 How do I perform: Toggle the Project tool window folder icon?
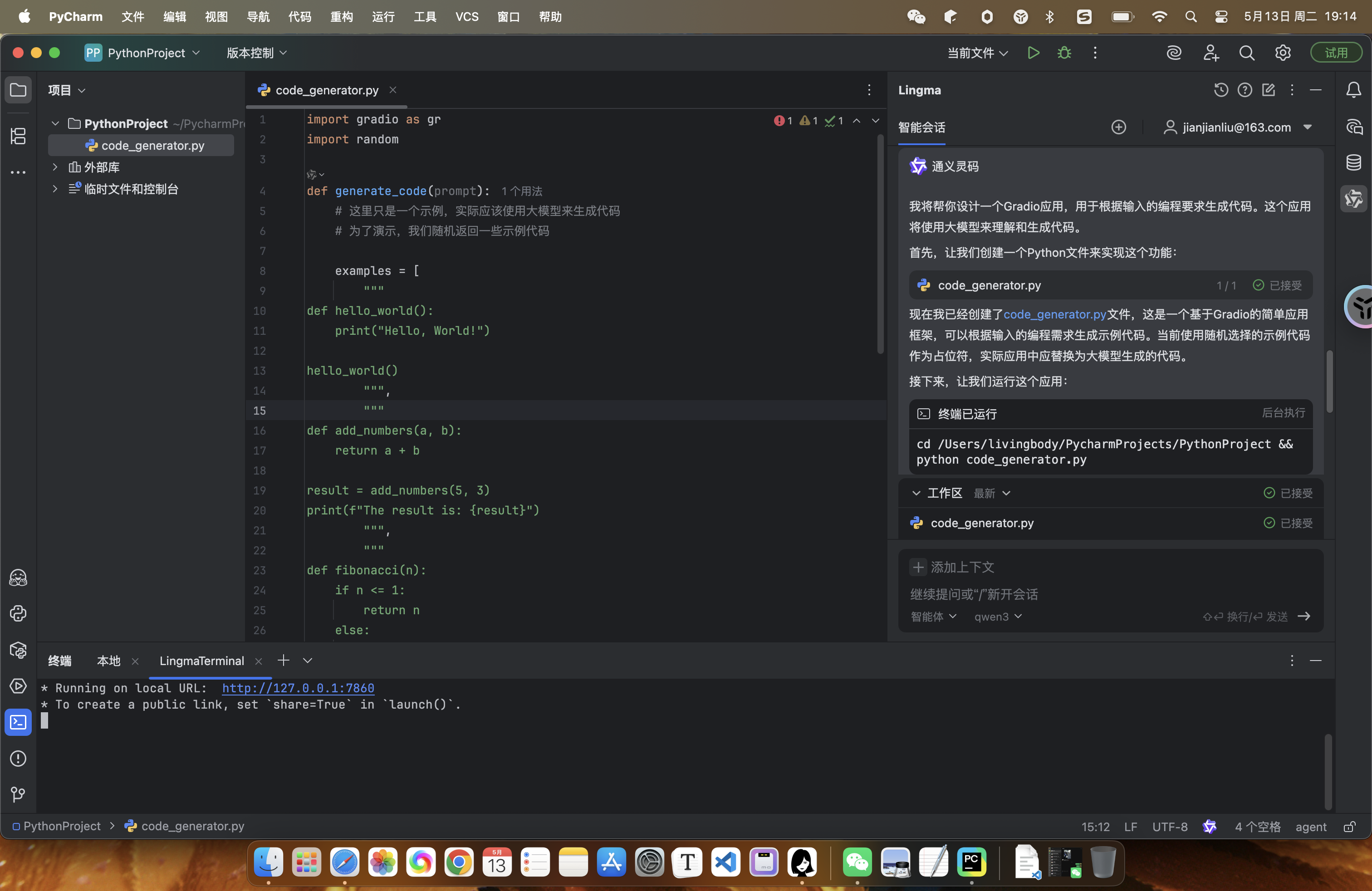coord(19,90)
